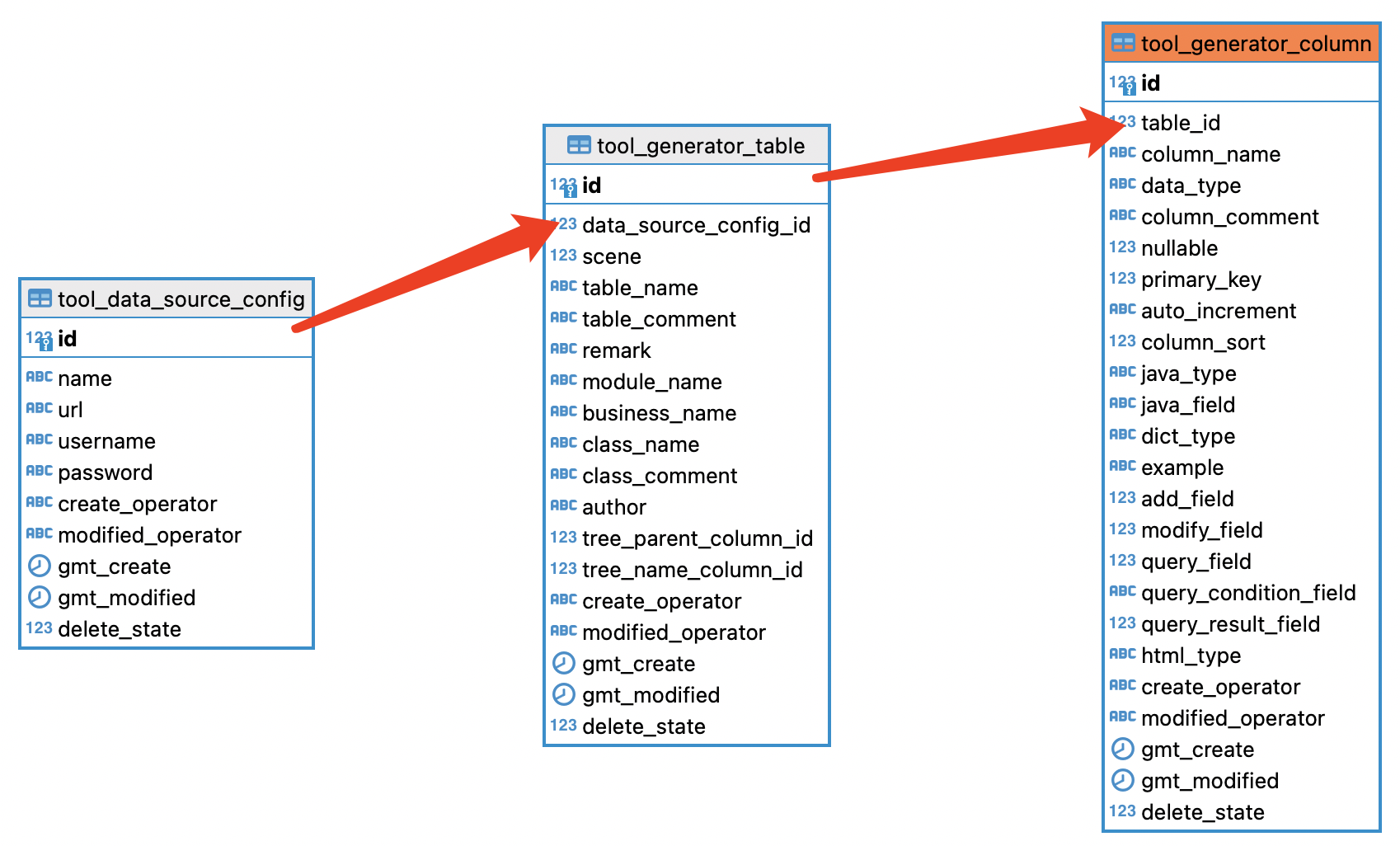The height and width of the screenshot is (846, 1400).
Task: Select the dict_type field
Action: [1188, 436]
